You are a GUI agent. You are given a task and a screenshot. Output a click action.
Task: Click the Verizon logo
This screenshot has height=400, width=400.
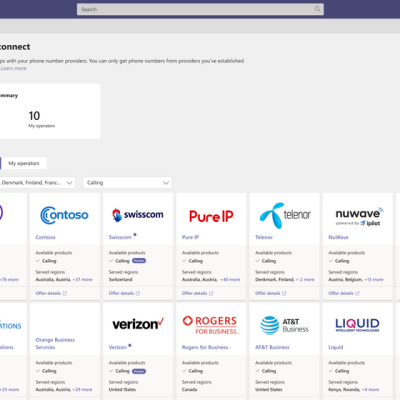[x=138, y=324]
